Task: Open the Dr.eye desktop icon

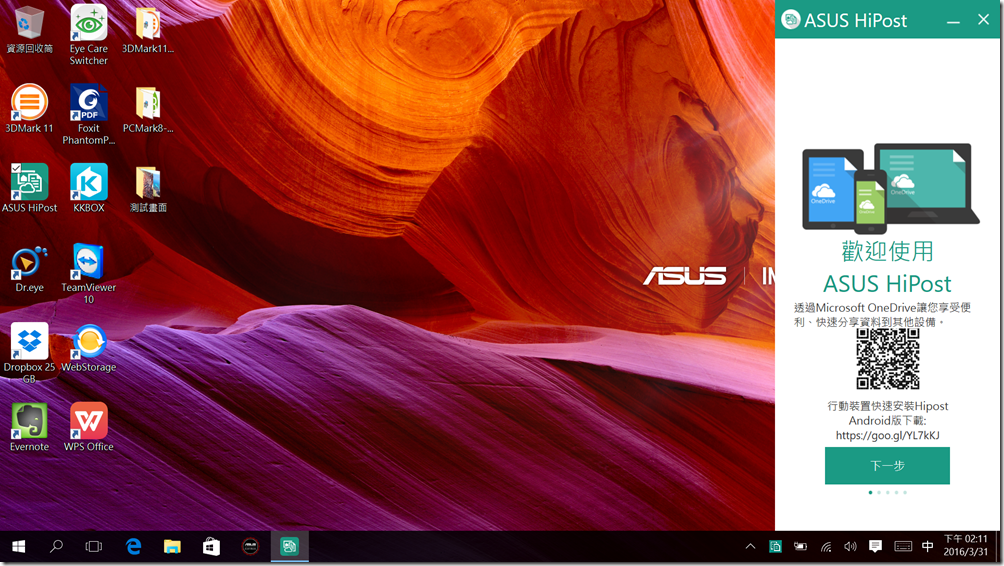Action: click(x=29, y=262)
